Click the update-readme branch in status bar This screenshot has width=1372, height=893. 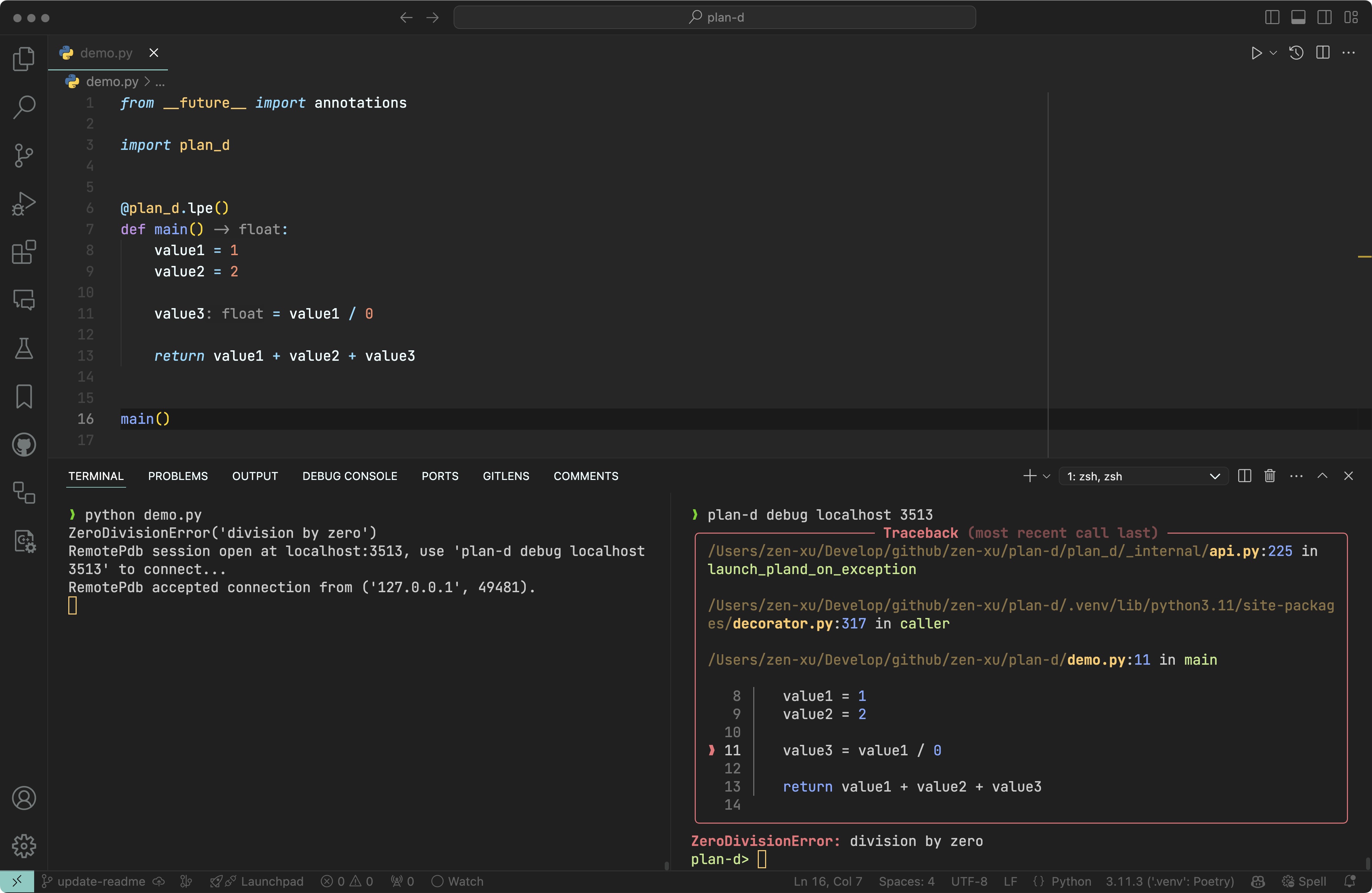pyautogui.click(x=101, y=881)
